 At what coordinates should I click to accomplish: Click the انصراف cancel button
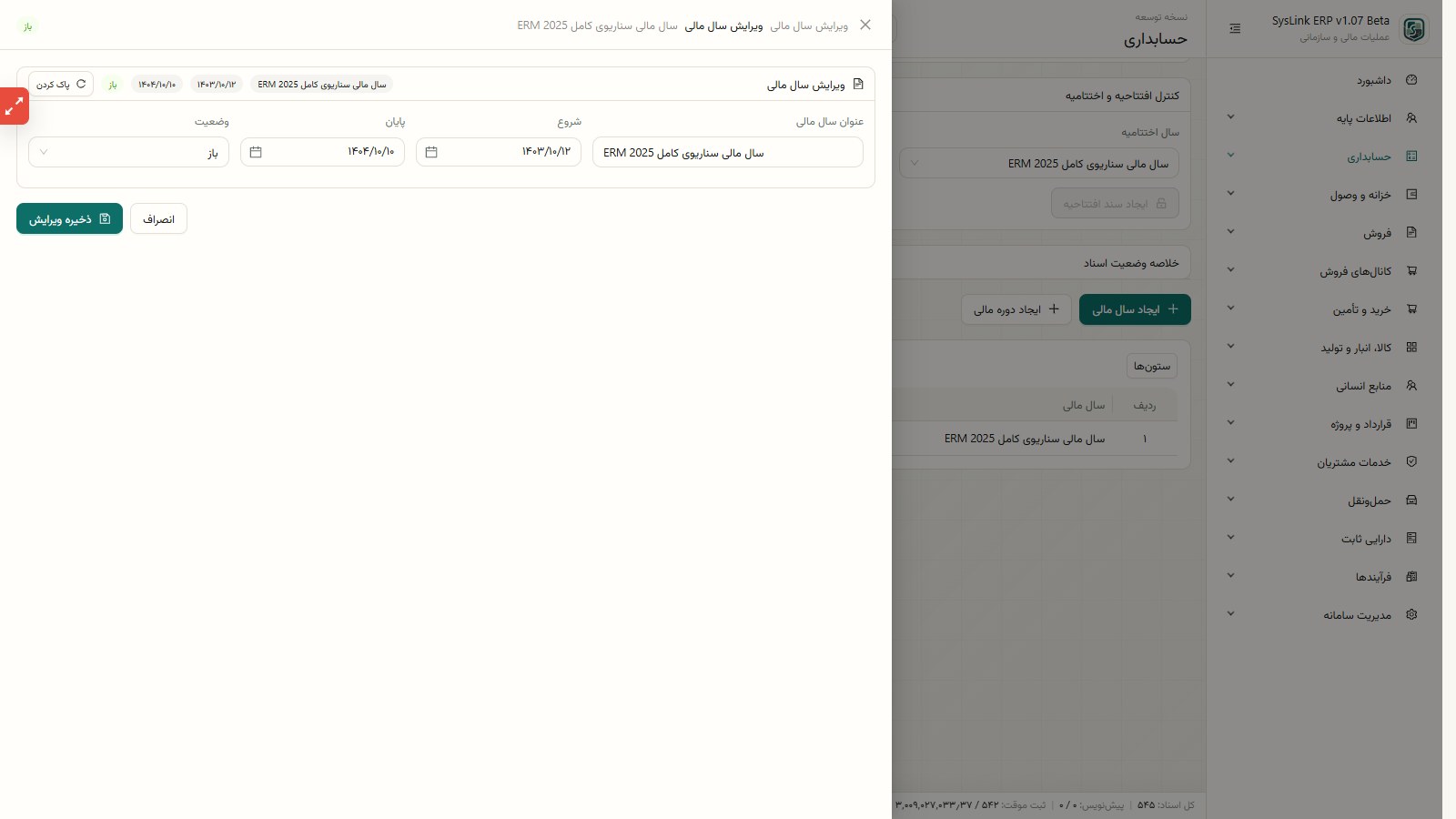(x=158, y=218)
